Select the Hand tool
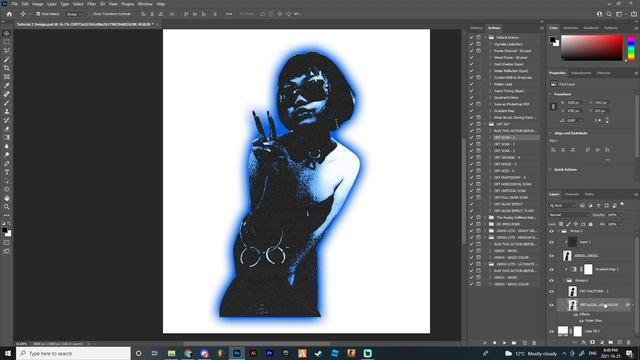The height and width of the screenshot is (360, 640). [x=7, y=198]
